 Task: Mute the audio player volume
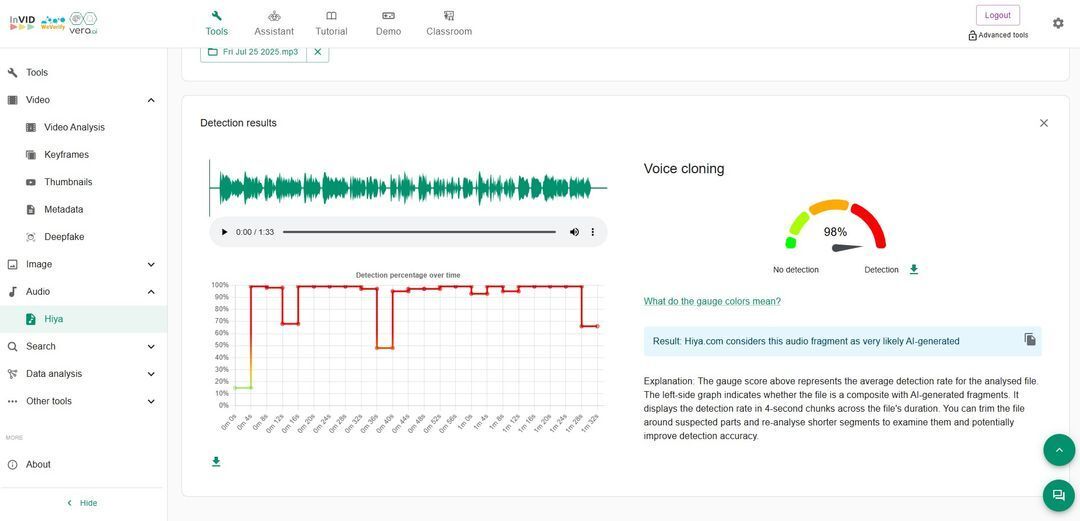pos(574,232)
